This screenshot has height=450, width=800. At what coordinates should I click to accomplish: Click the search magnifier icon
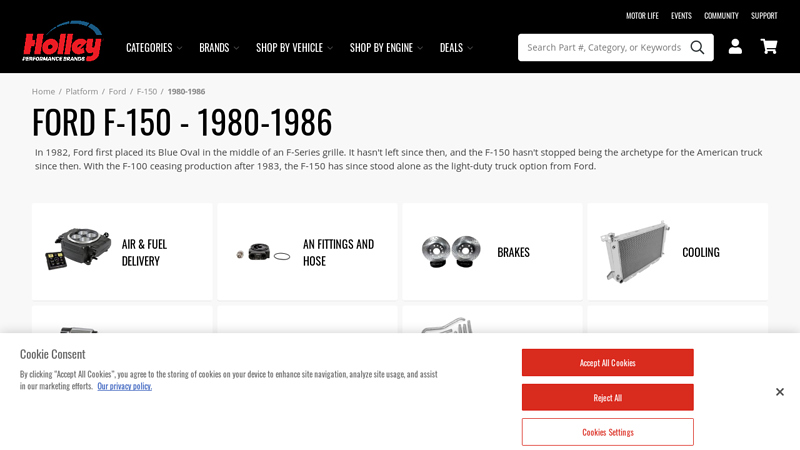point(697,47)
